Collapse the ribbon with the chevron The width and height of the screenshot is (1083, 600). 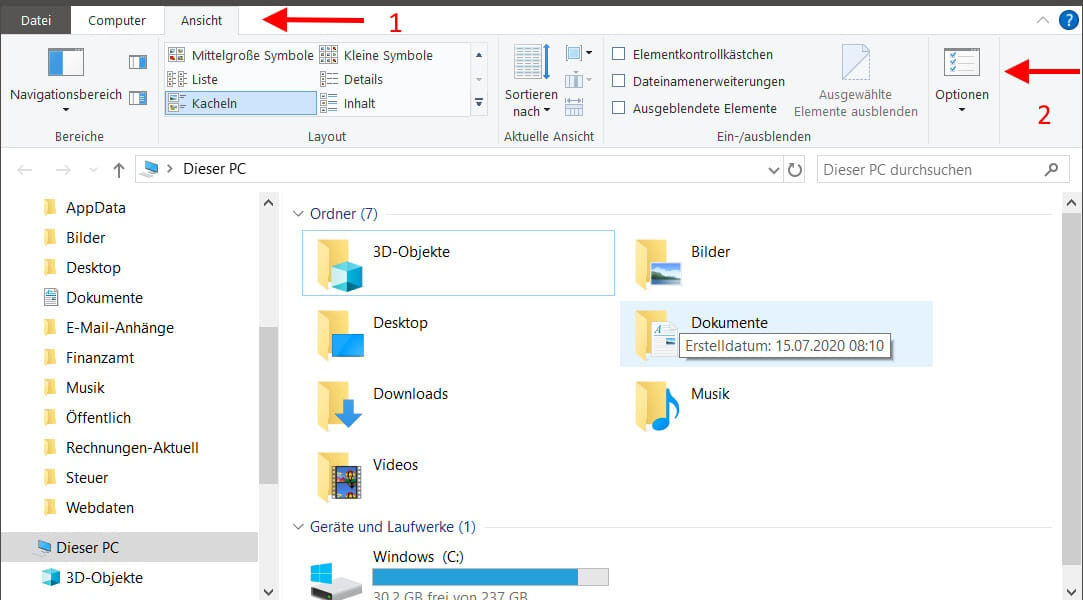1043,20
